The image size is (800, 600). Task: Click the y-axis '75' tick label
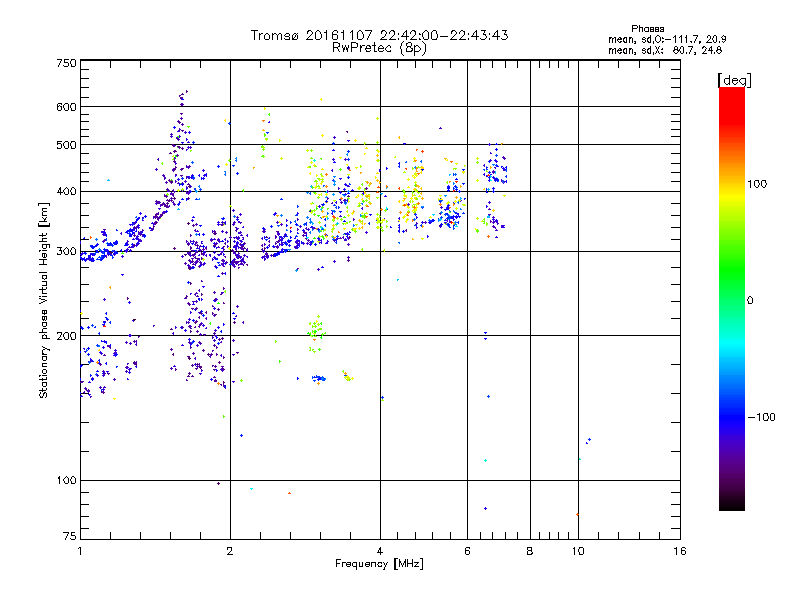(70, 536)
